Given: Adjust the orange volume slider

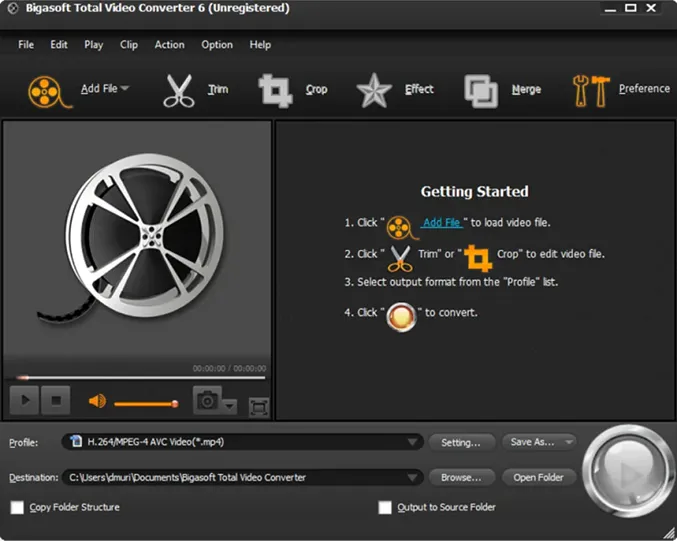Looking at the screenshot, I should 146,404.
